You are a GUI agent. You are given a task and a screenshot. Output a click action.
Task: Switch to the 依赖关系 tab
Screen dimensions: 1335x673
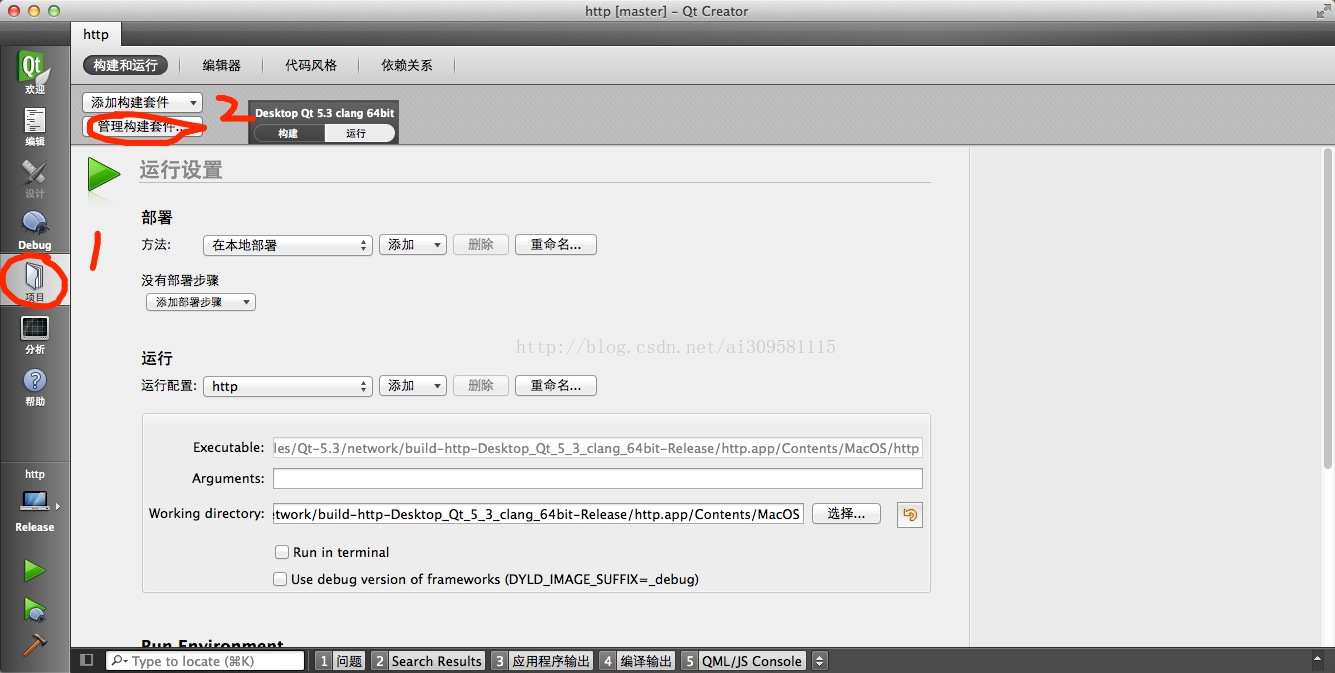tap(407, 65)
